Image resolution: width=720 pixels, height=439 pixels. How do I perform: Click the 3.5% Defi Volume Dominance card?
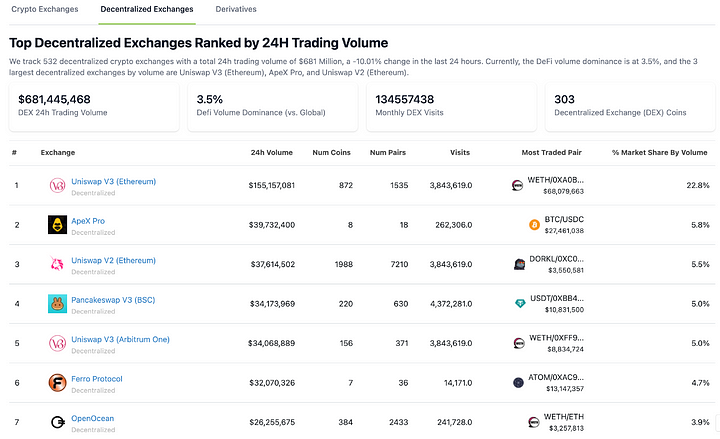[x=273, y=107]
